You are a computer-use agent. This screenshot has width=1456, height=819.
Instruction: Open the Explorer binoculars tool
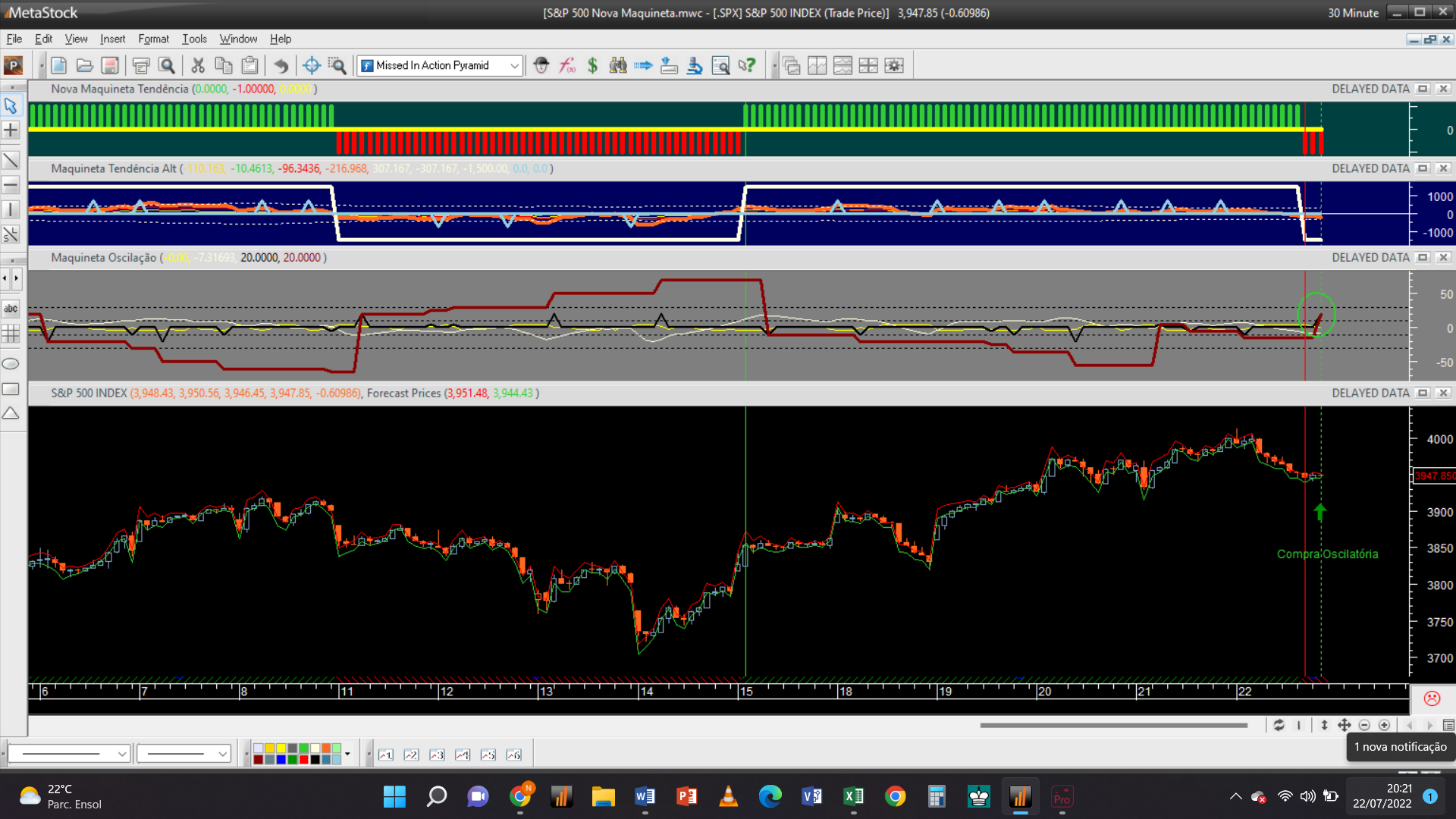click(x=618, y=66)
